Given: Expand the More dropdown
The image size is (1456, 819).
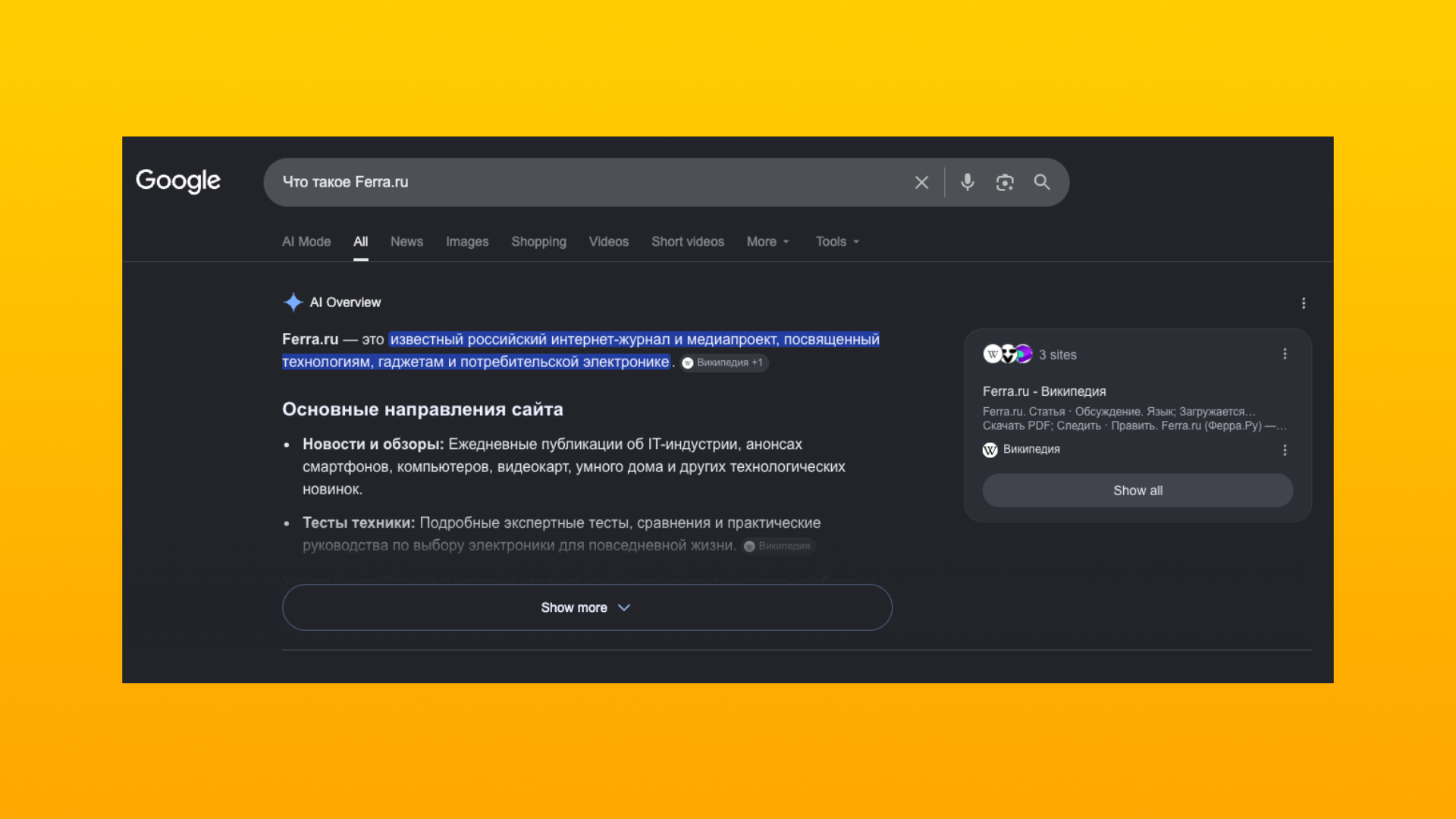Looking at the screenshot, I should point(768,241).
